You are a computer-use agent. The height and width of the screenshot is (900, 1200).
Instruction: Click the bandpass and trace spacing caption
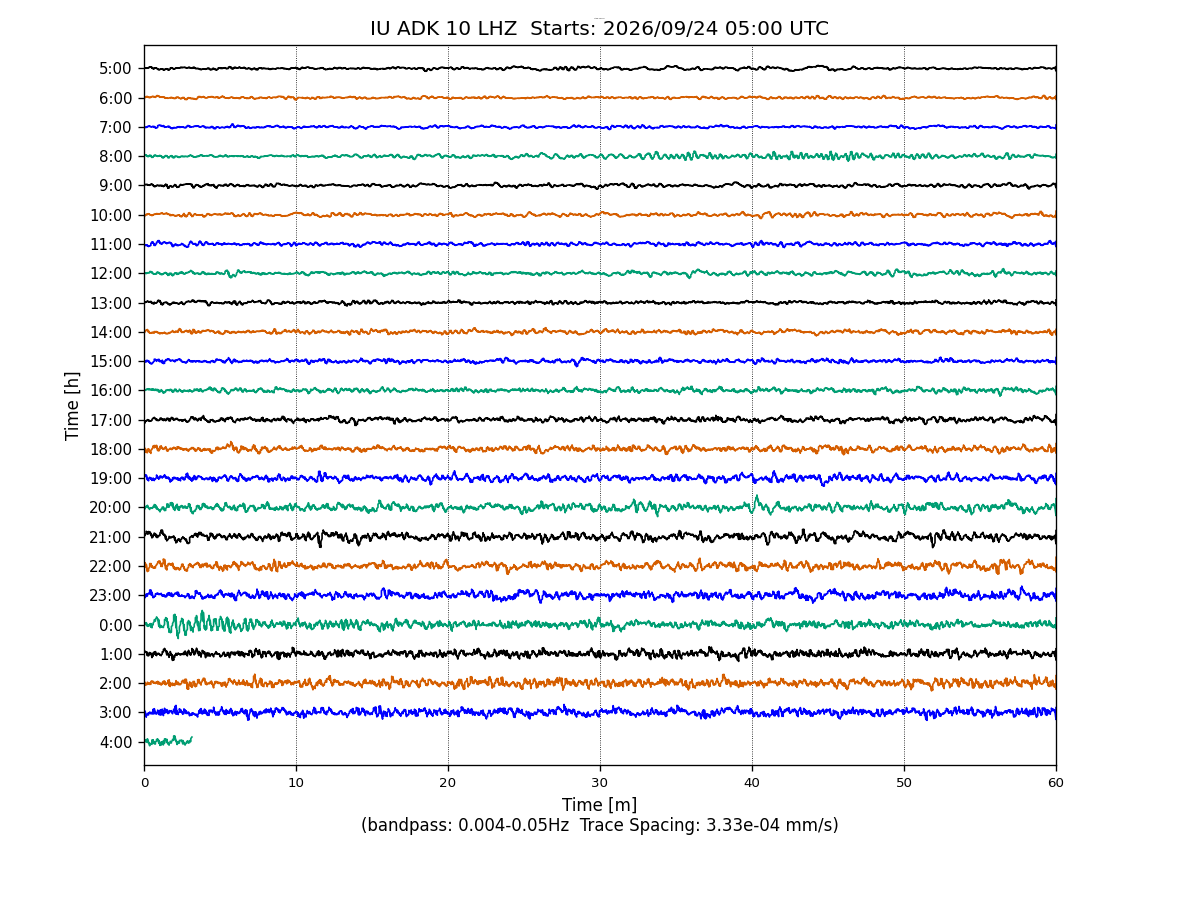tap(599, 826)
